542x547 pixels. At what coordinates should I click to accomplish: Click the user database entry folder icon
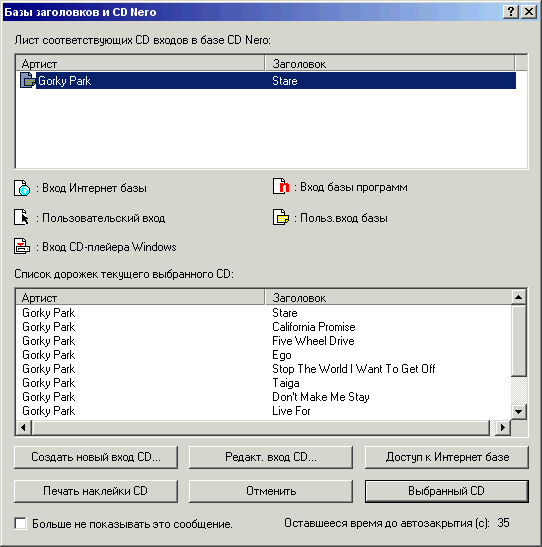pyautogui.click(x=281, y=217)
